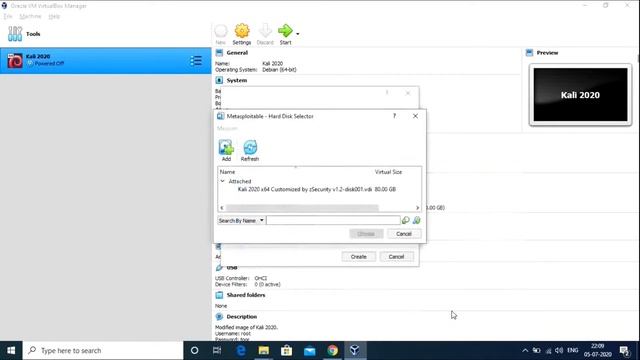This screenshot has width=640, height=360.
Task: Click the System section icon
Action: click(x=219, y=80)
